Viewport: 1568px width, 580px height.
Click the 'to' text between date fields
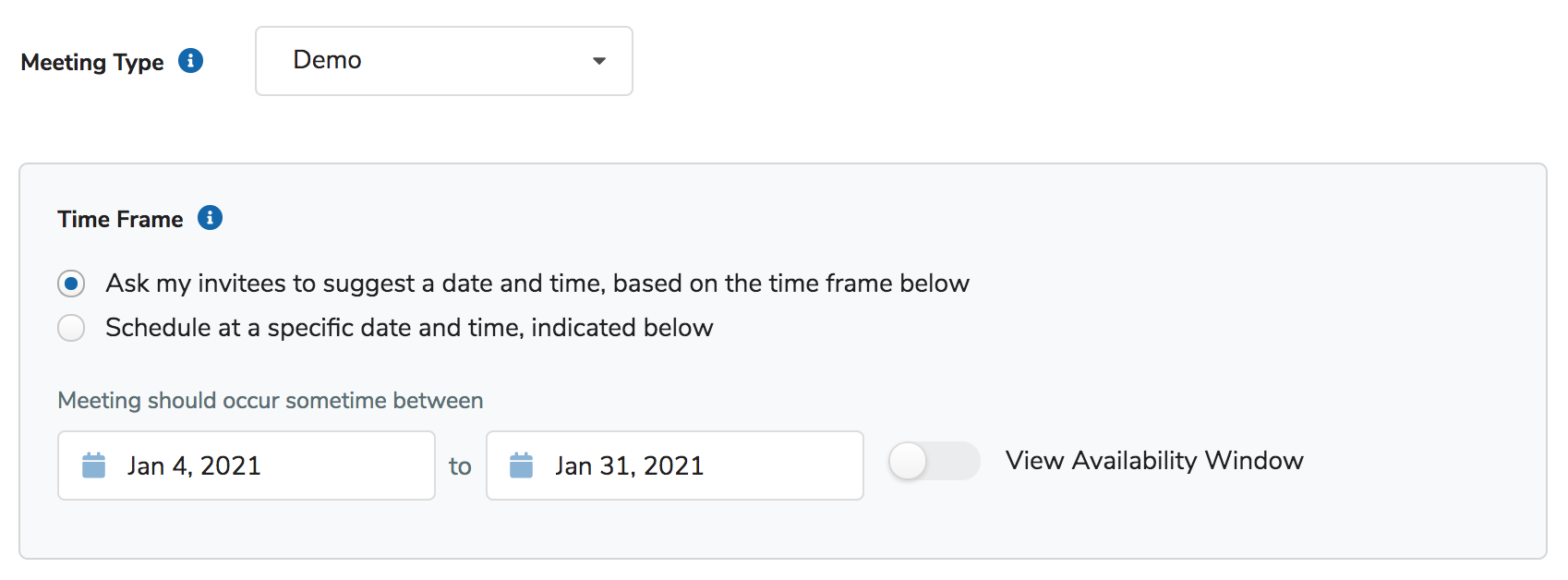click(460, 466)
